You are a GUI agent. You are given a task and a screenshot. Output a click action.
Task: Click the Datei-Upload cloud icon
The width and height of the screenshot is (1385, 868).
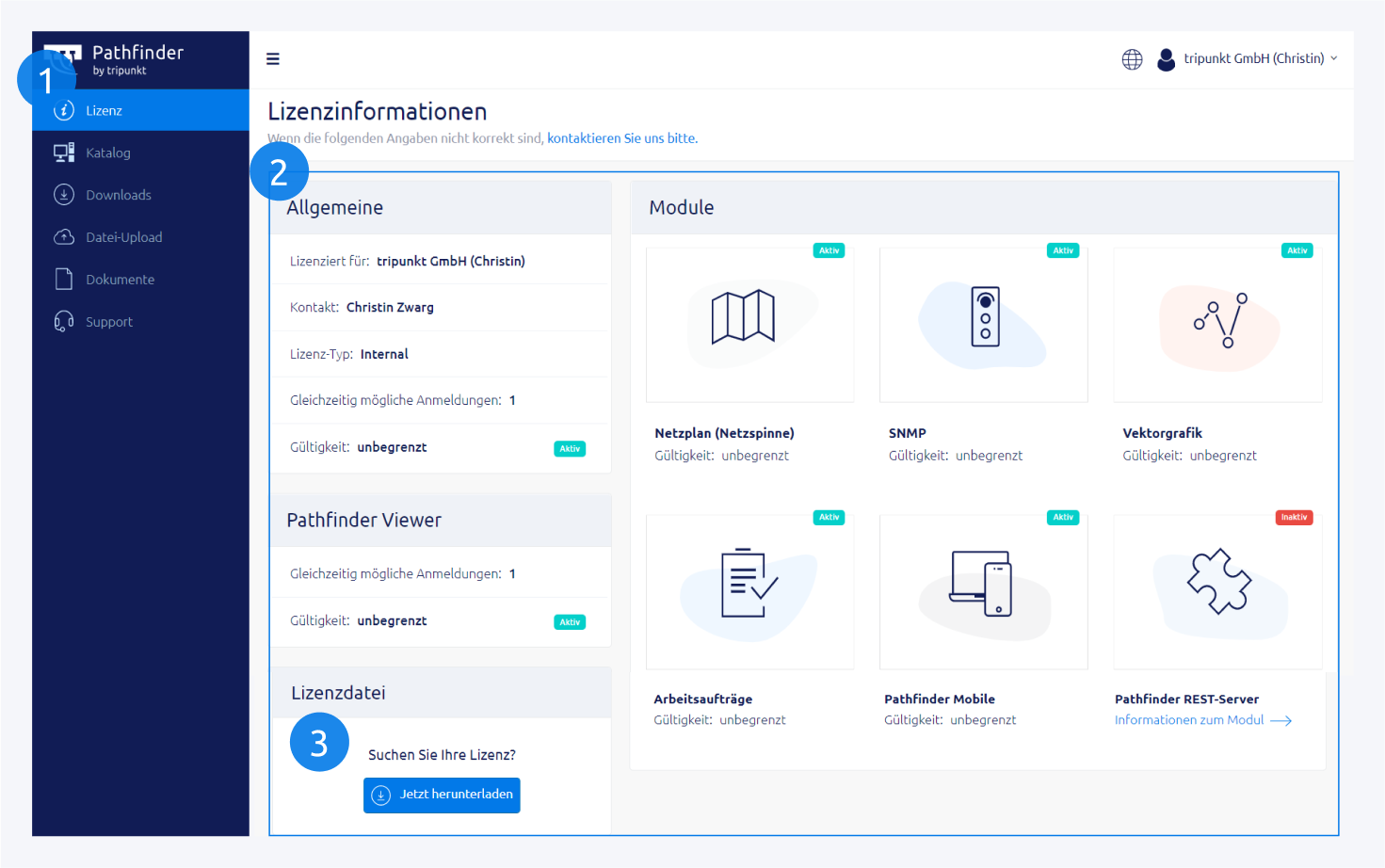click(x=64, y=237)
